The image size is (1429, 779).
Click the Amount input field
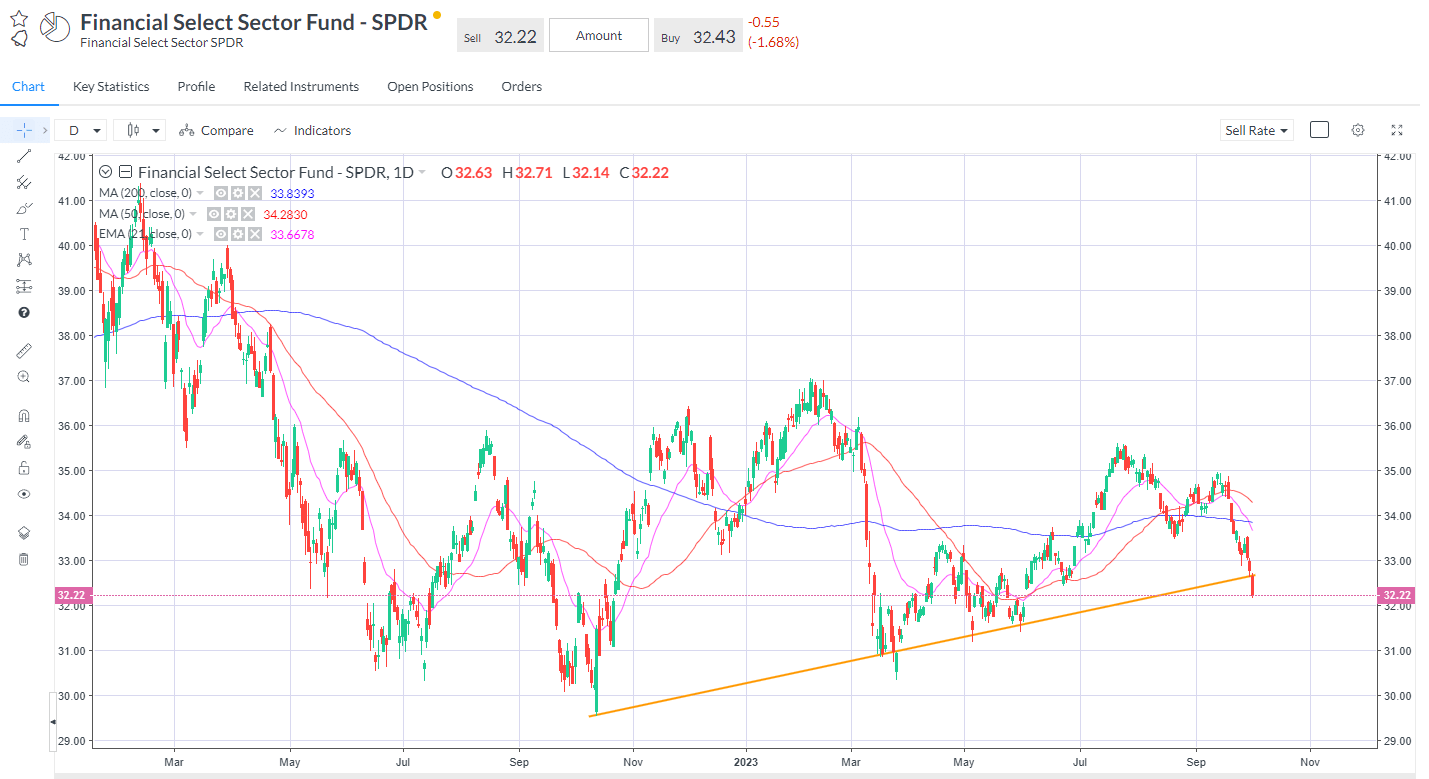point(598,34)
